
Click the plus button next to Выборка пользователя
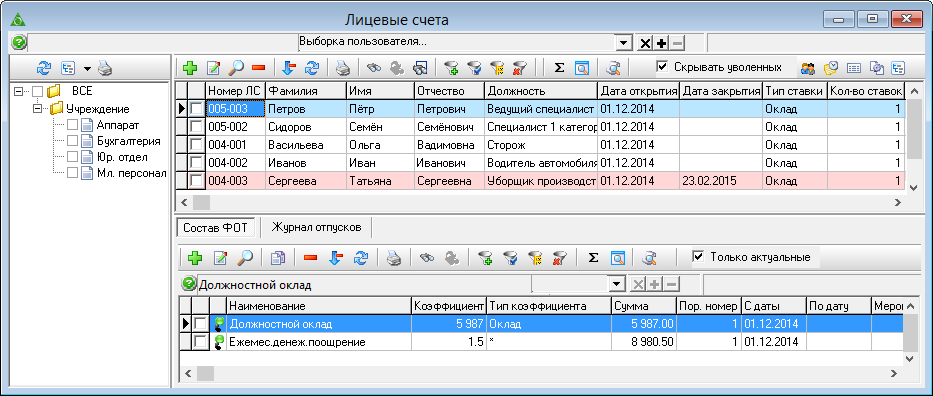tap(660, 43)
